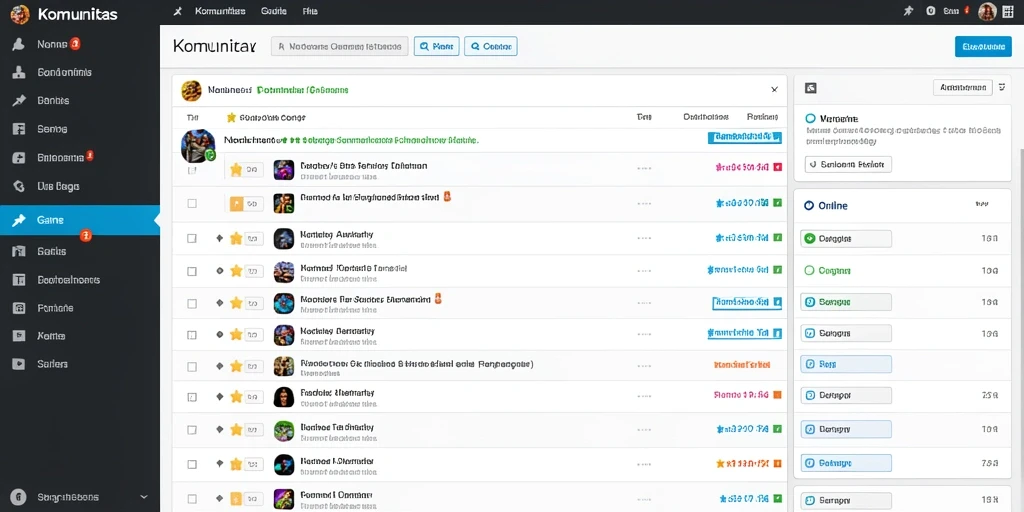Click the user avatar in the top-right bar
Viewport: 1024px width, 512px height.
[987, 11]
